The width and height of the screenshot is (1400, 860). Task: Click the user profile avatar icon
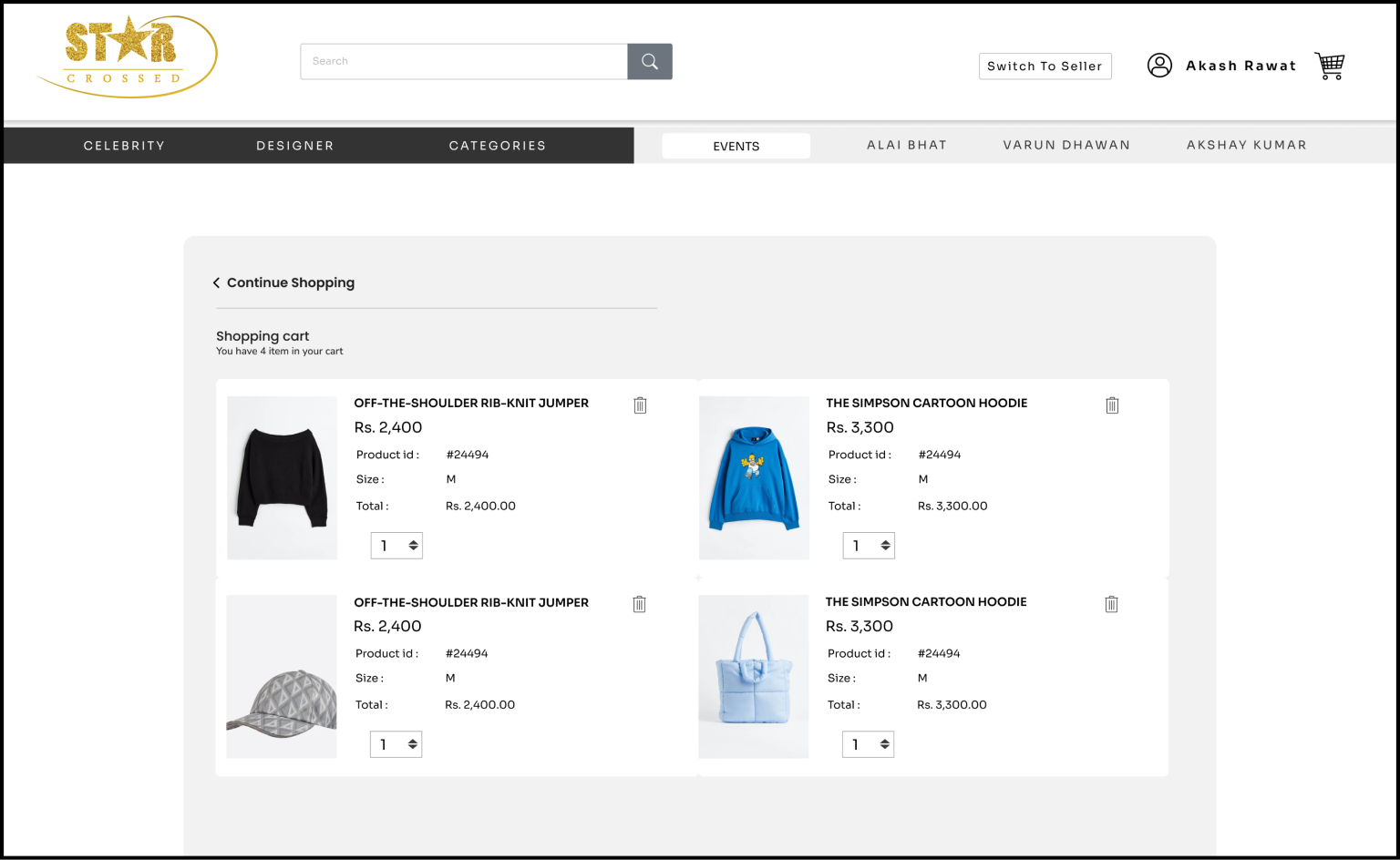[x=1159, y=66]
